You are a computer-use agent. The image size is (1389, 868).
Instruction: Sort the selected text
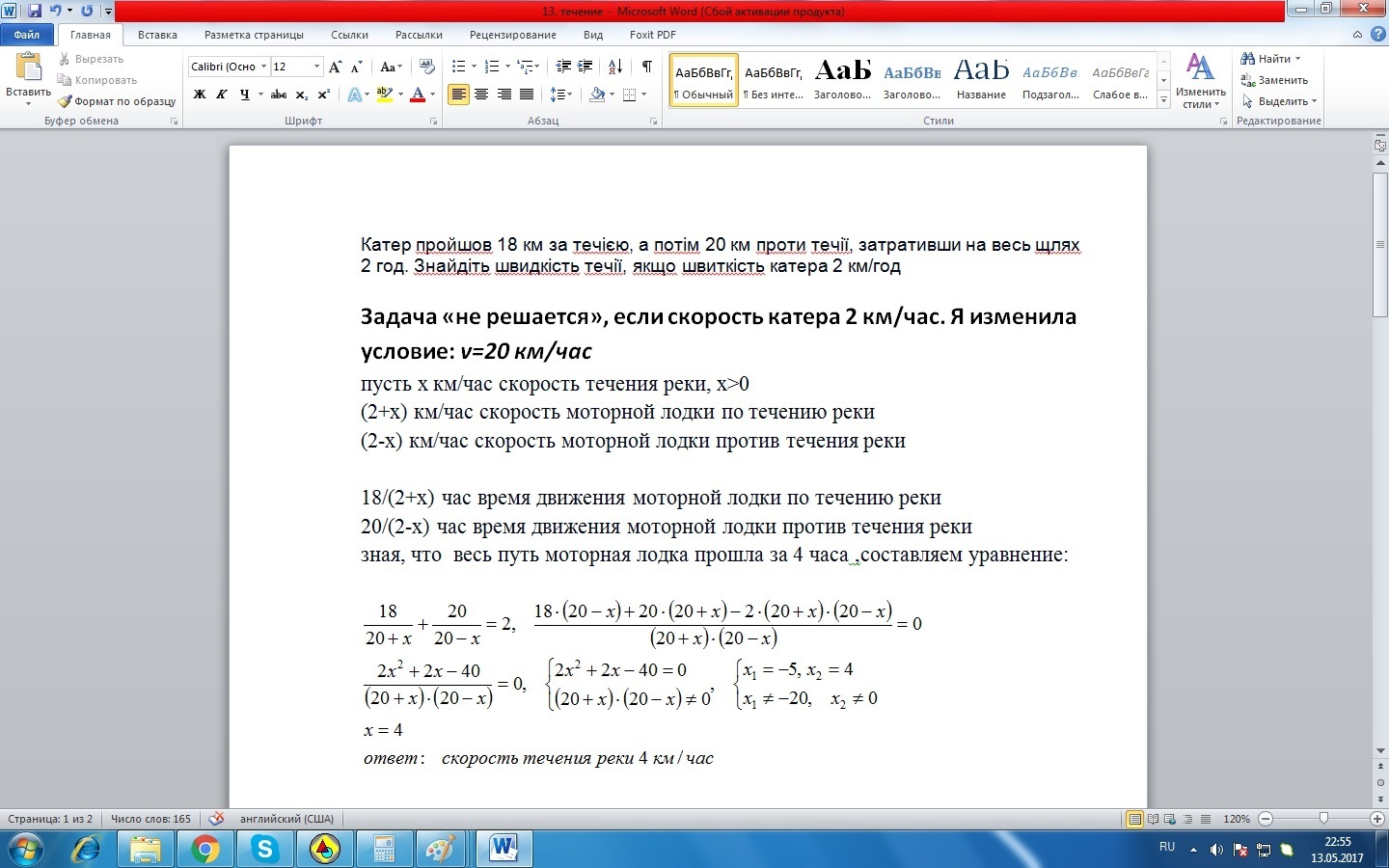tap(615, 67)
